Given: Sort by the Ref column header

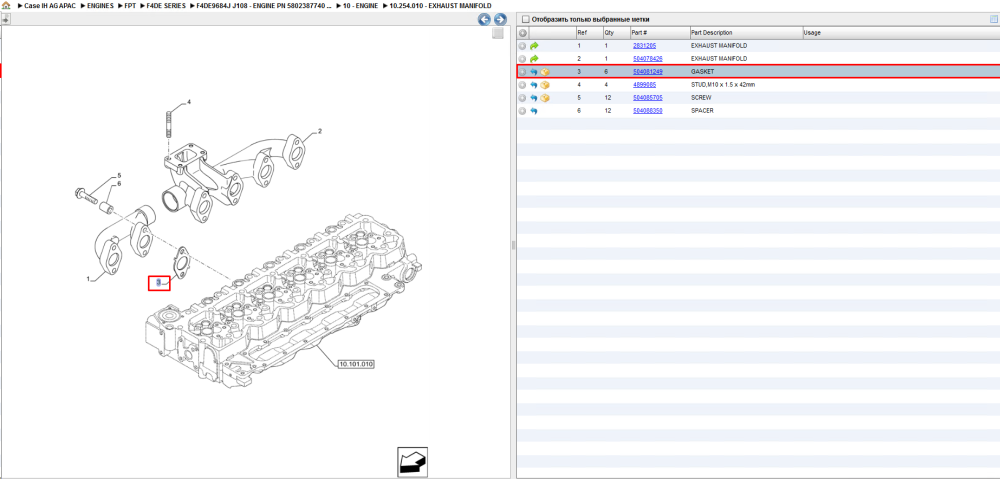Looking at the screenshot, I should click(589, 33).
